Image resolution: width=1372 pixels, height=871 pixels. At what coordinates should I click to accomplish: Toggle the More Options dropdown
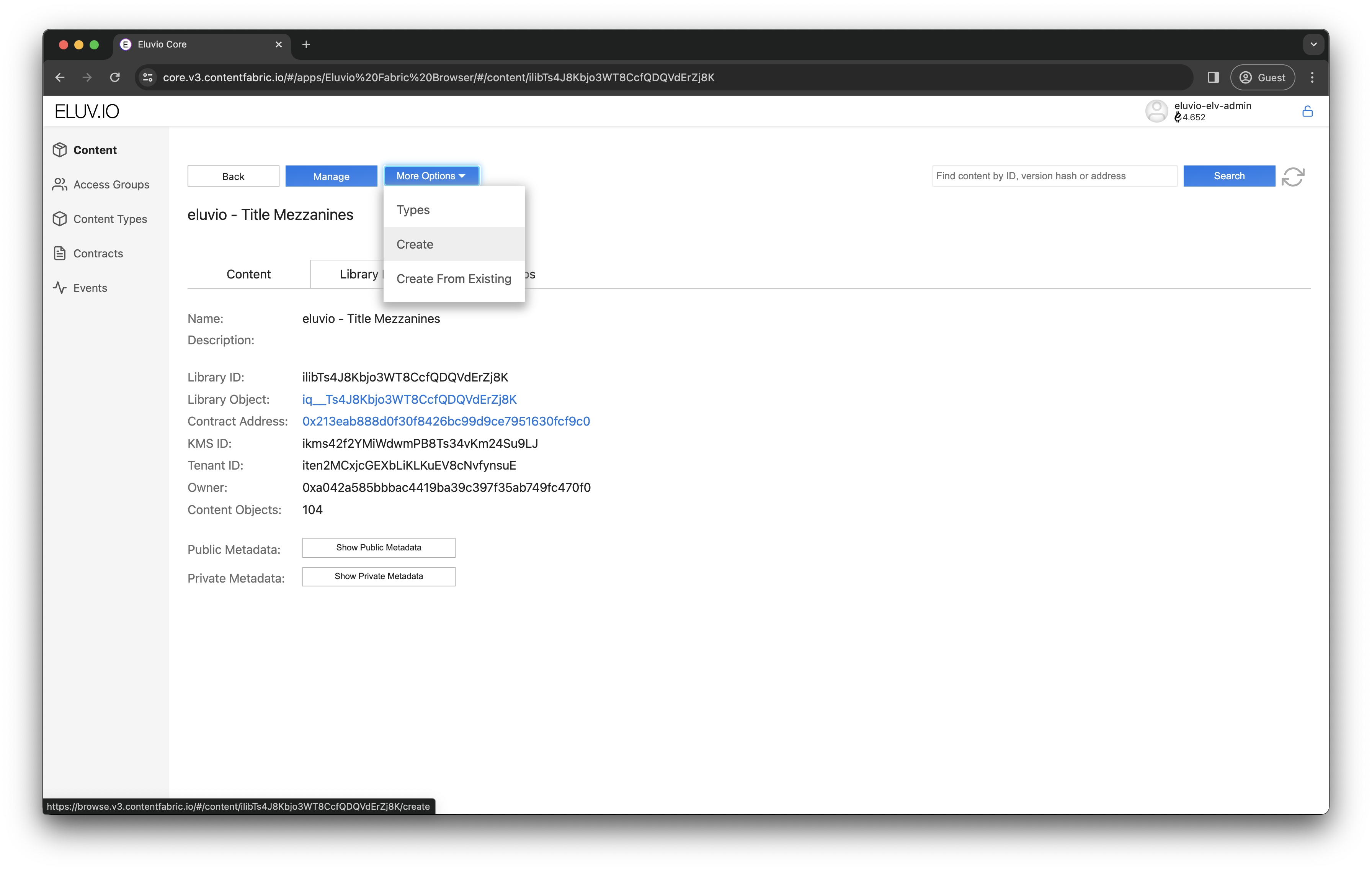[x=431, y=175]
